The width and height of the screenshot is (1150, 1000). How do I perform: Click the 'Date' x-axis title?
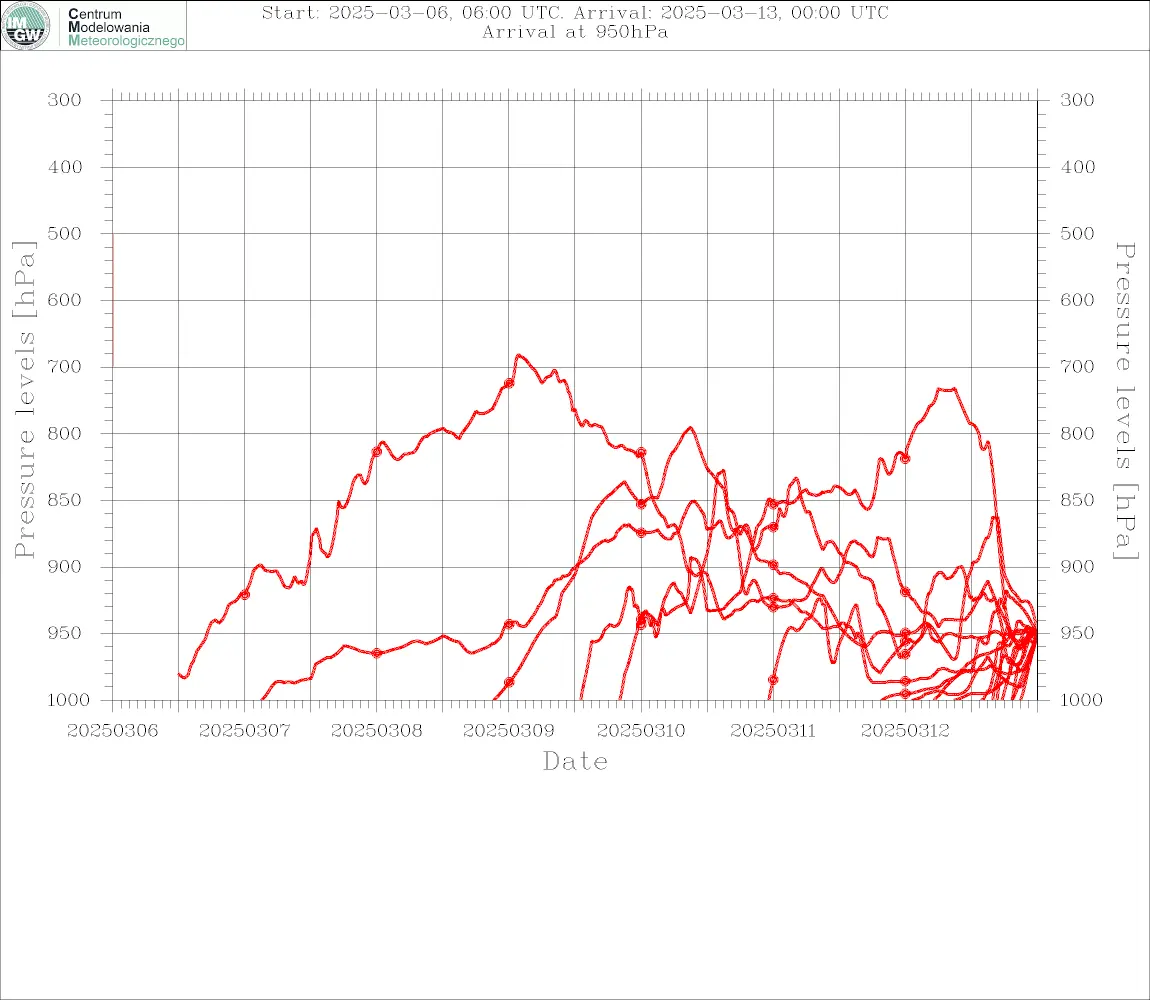tap(575, 762)
